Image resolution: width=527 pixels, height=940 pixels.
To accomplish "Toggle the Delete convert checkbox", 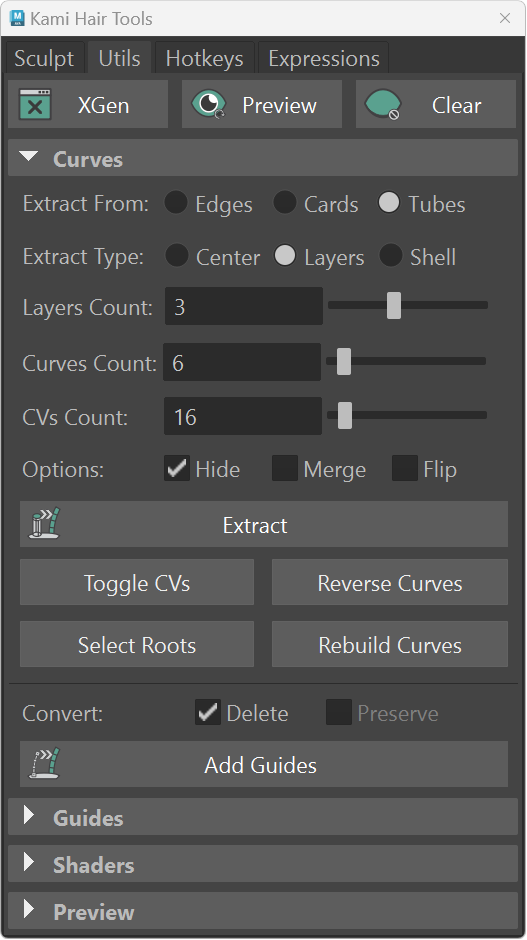I will click(207, 712).
